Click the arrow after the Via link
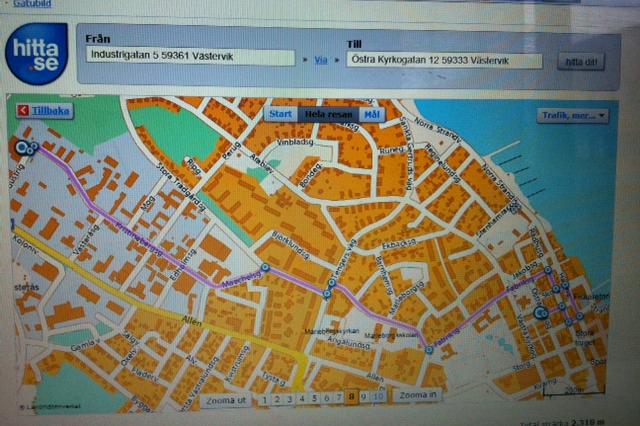 pos(338,60)
